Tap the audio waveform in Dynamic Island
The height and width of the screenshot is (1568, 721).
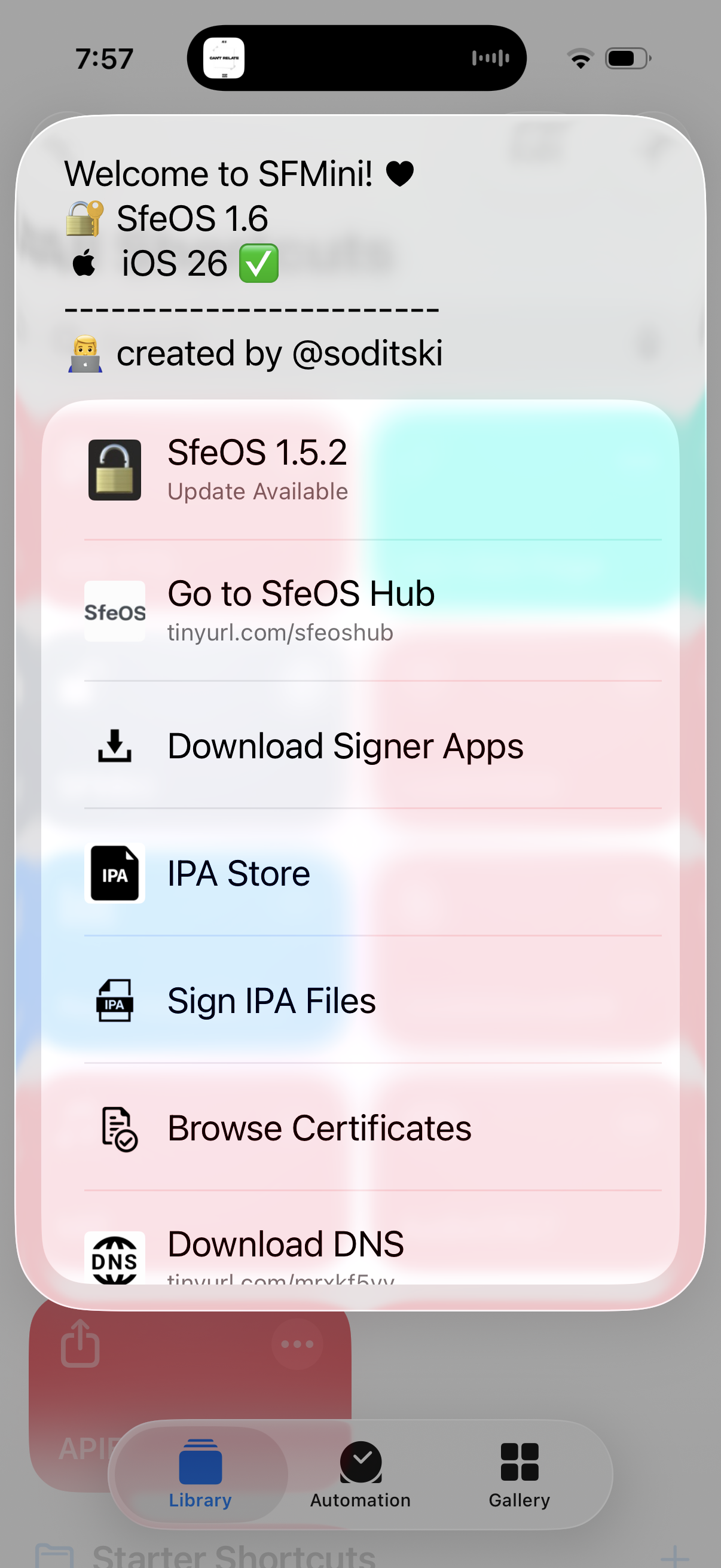(x=490, y=58)
